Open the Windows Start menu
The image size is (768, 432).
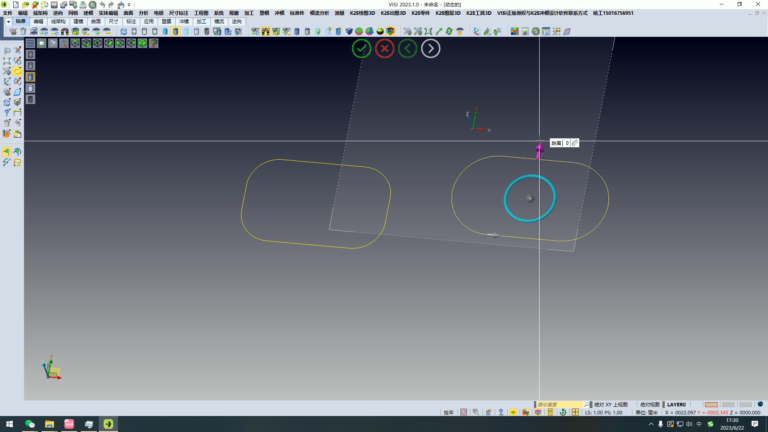coord(9,424)
